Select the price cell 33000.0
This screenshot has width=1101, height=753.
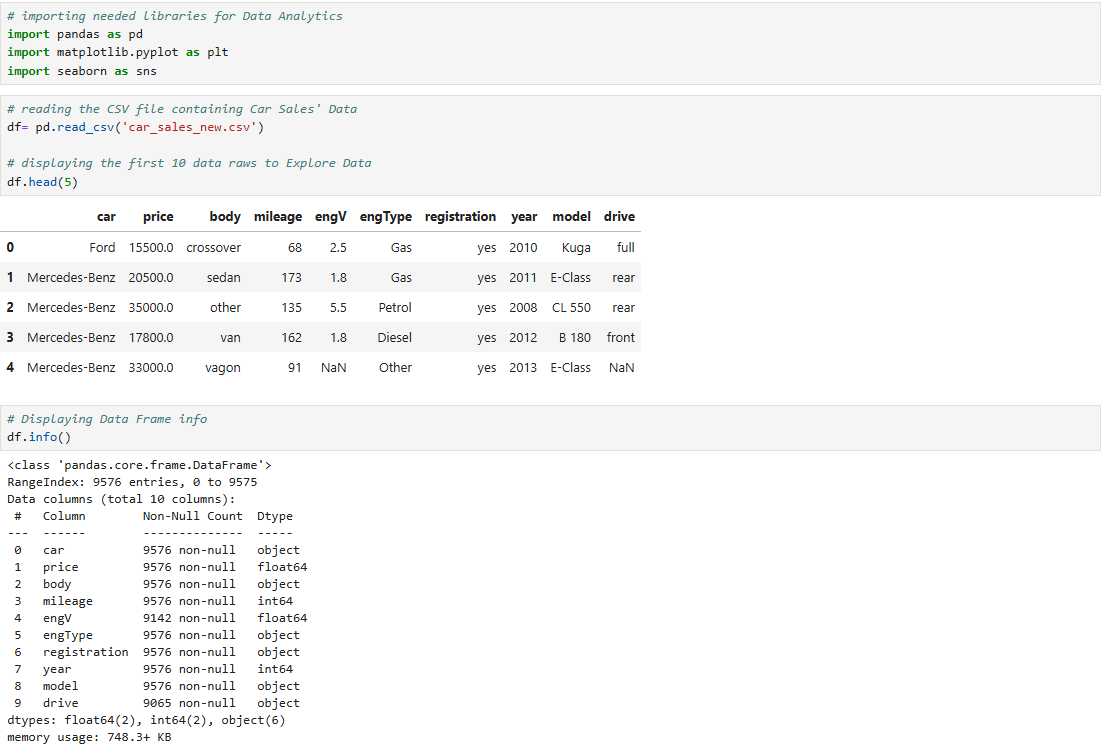[x=151, y=367]
